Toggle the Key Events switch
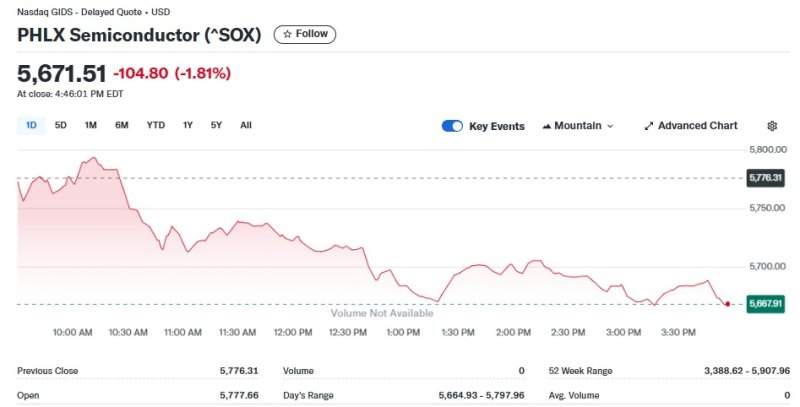 pyautogui.click(x=452, y=126)
